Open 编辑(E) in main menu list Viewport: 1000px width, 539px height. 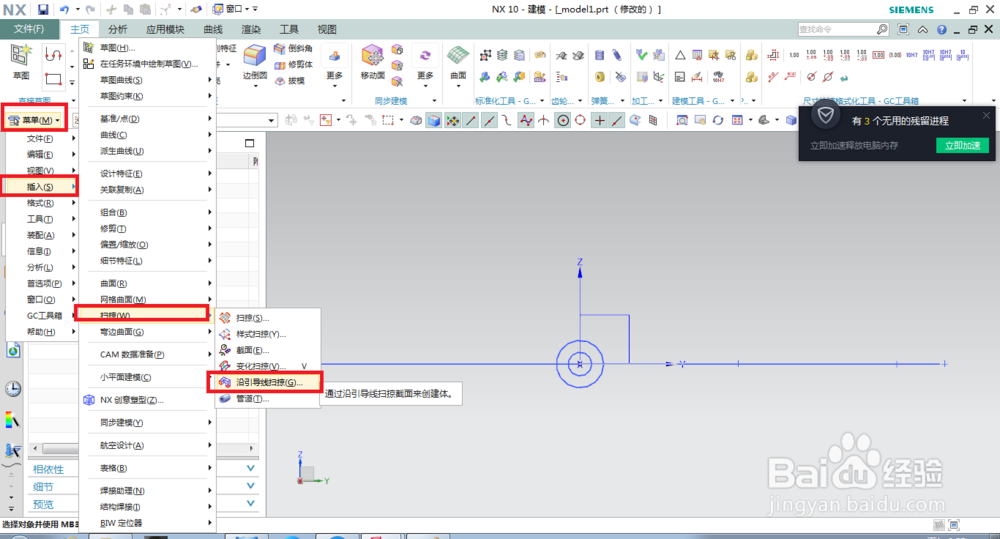[40, 154]
